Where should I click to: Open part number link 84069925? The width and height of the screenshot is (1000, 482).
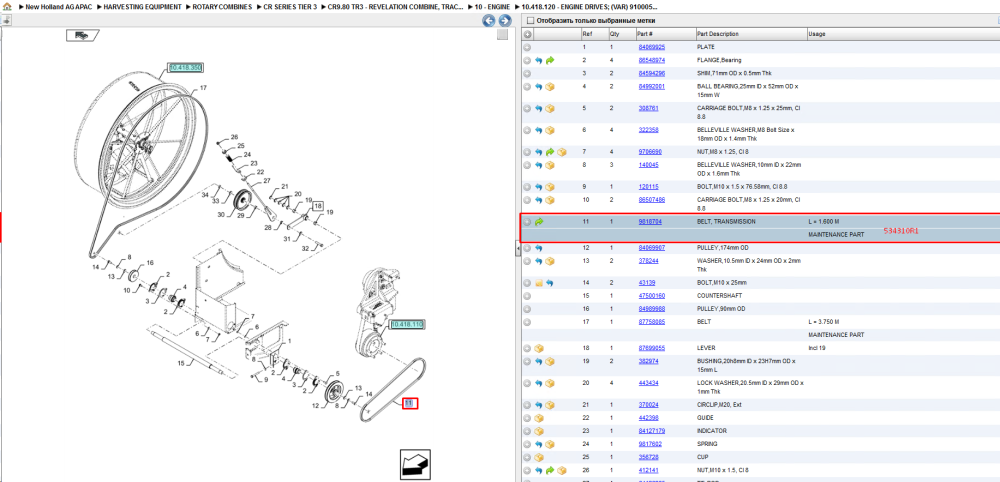click(x=652, y=47)
